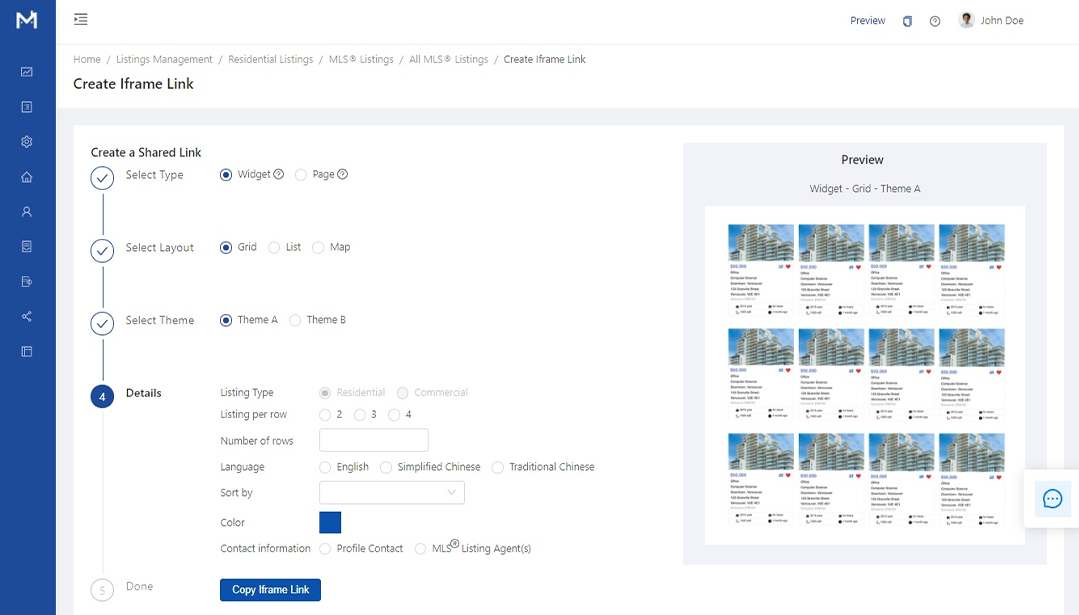This screenshot has height=615, width=1079.
Task: Open the settings gear sidebar icon
Action: 27,142
